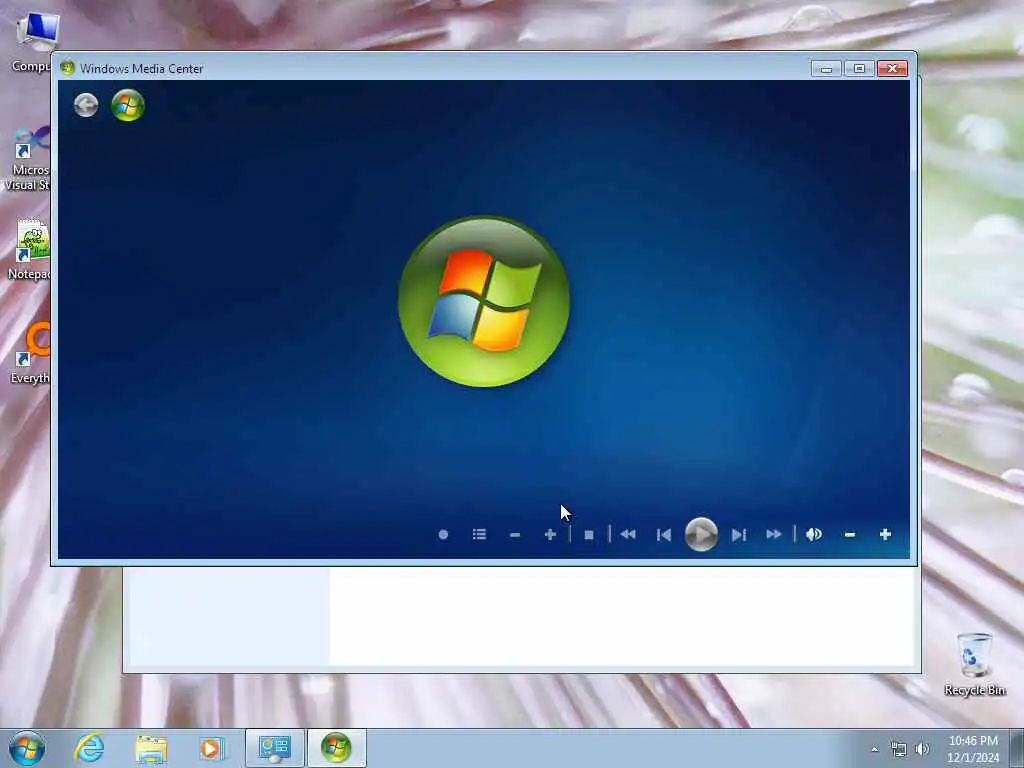This screenshot has height=768, width=1024.
Task: Go to previous channel with Channel minus
Action: 515,535
